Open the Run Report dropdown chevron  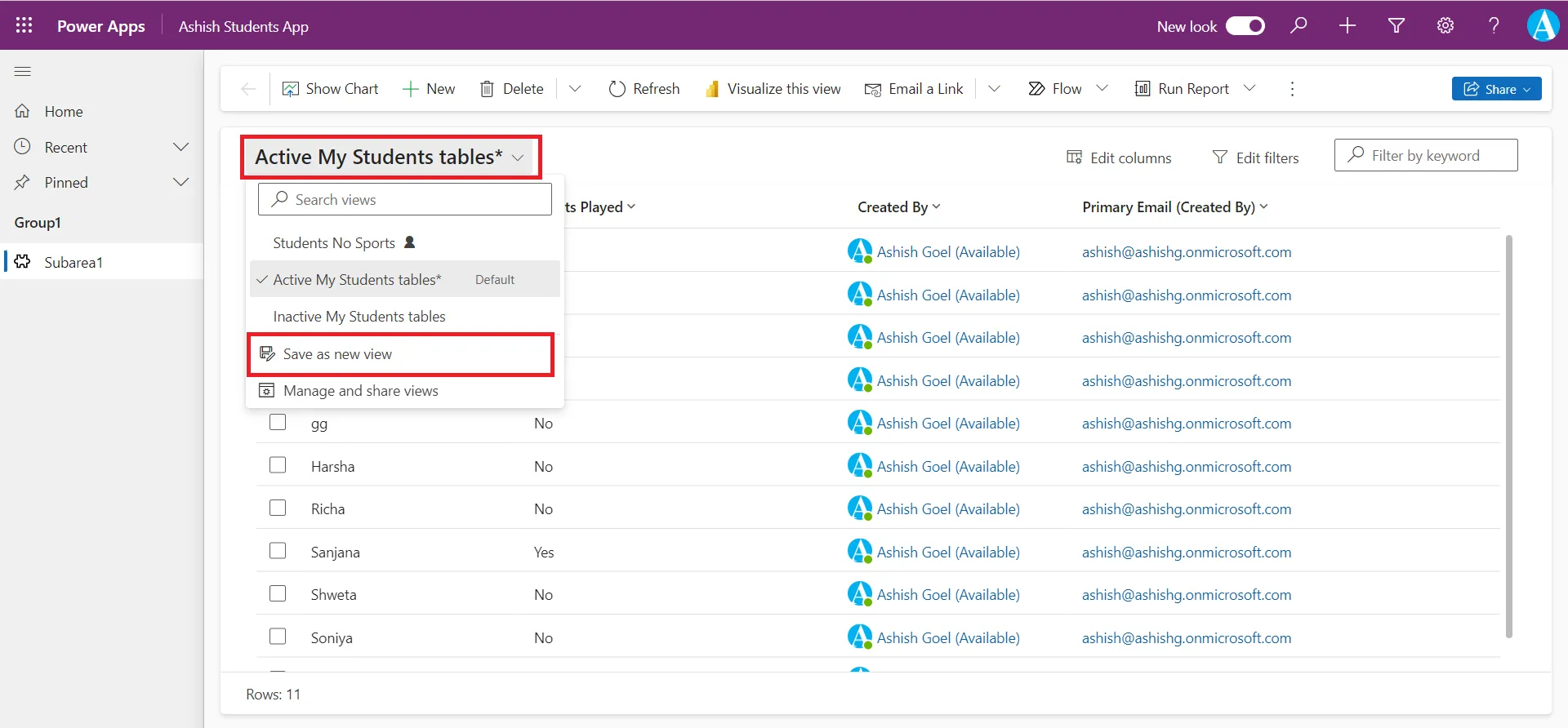coord(1249,88)
